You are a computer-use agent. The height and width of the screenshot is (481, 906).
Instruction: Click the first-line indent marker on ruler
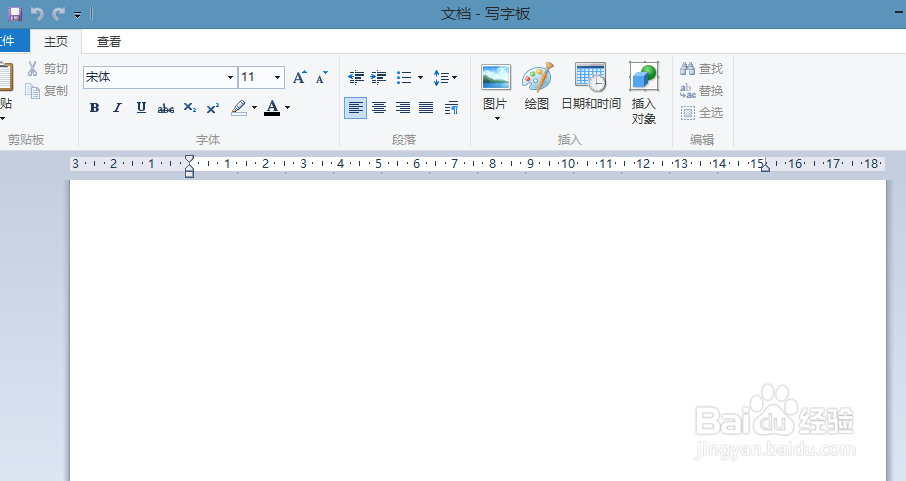[189, 158]
